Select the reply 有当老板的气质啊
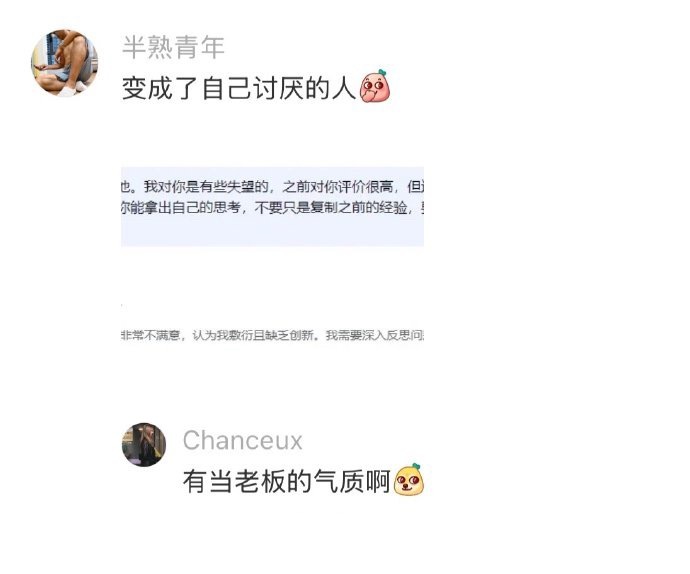Viewport: 690px width, 574px height. (287, 481)
